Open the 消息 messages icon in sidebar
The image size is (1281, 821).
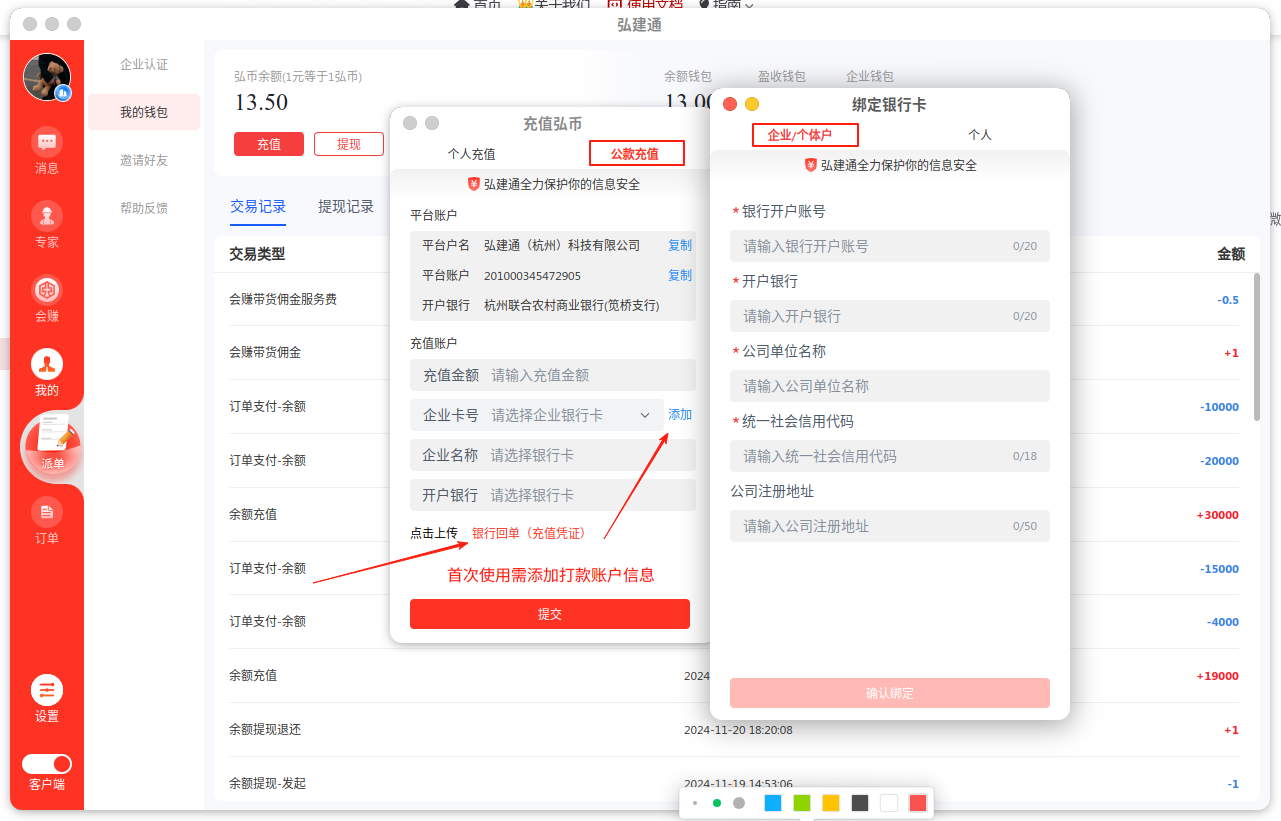pos(47,142)
